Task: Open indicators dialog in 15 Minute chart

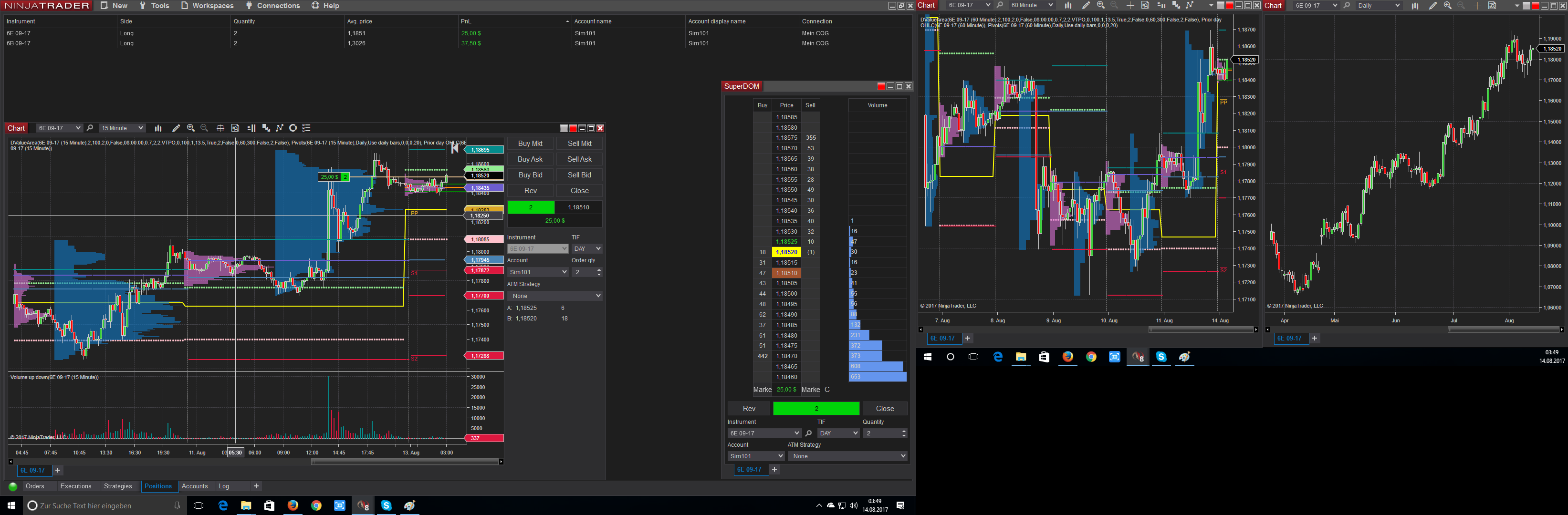Action: coord(266,128)
